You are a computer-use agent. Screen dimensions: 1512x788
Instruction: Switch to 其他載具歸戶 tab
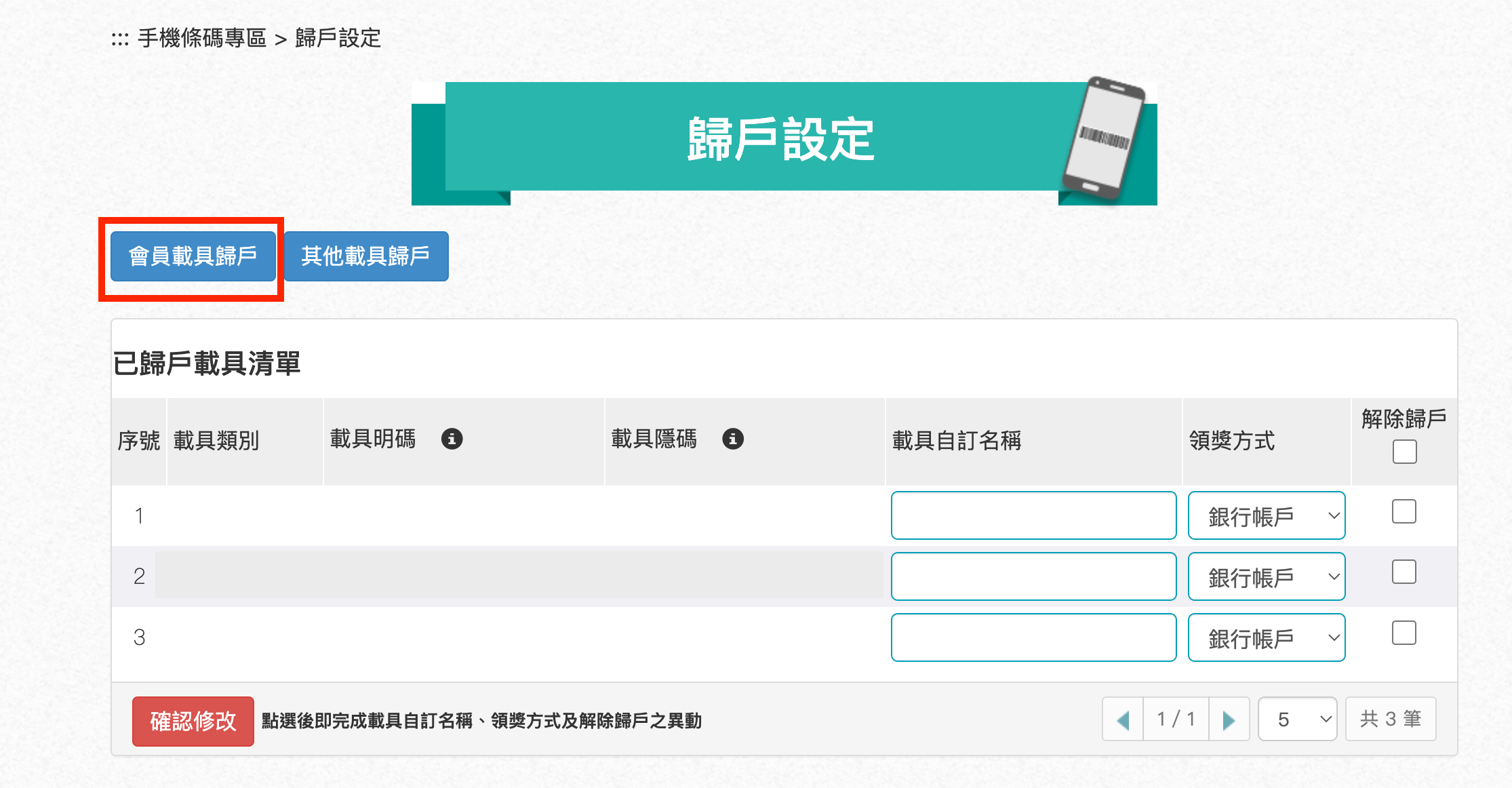pos(366,256)
